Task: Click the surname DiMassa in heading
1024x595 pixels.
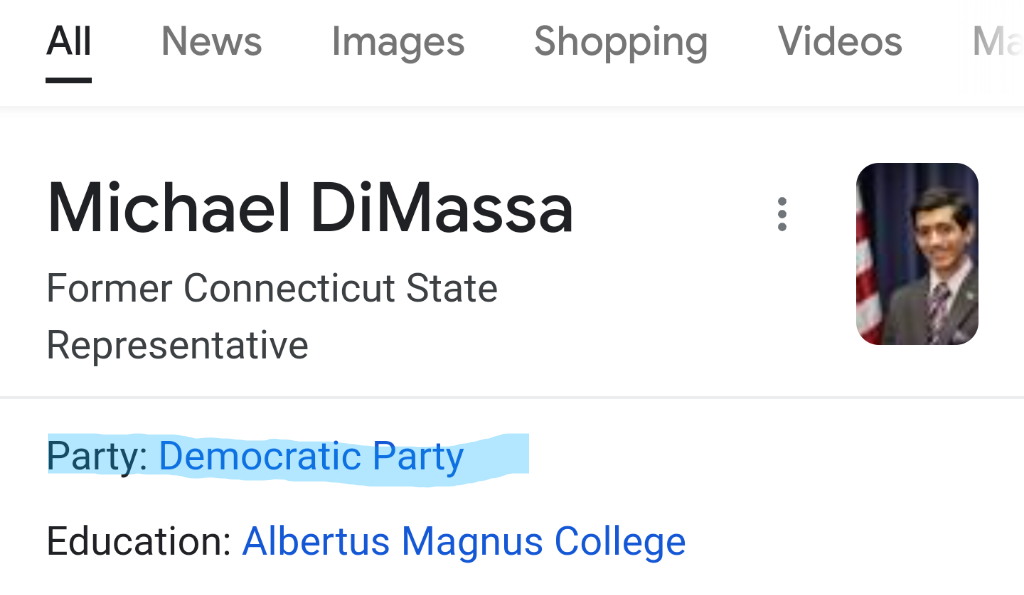Action: tap(441, 209)
